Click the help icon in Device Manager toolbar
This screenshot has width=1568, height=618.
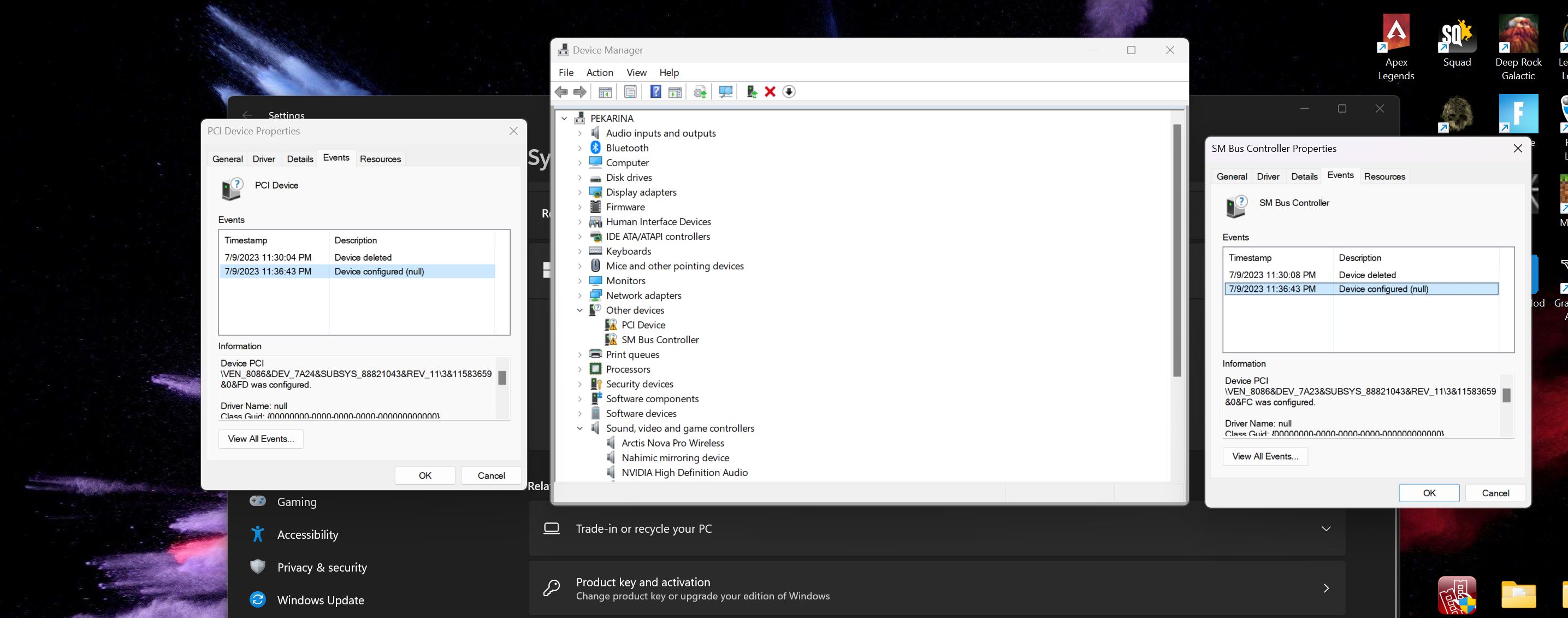[655, 91]
